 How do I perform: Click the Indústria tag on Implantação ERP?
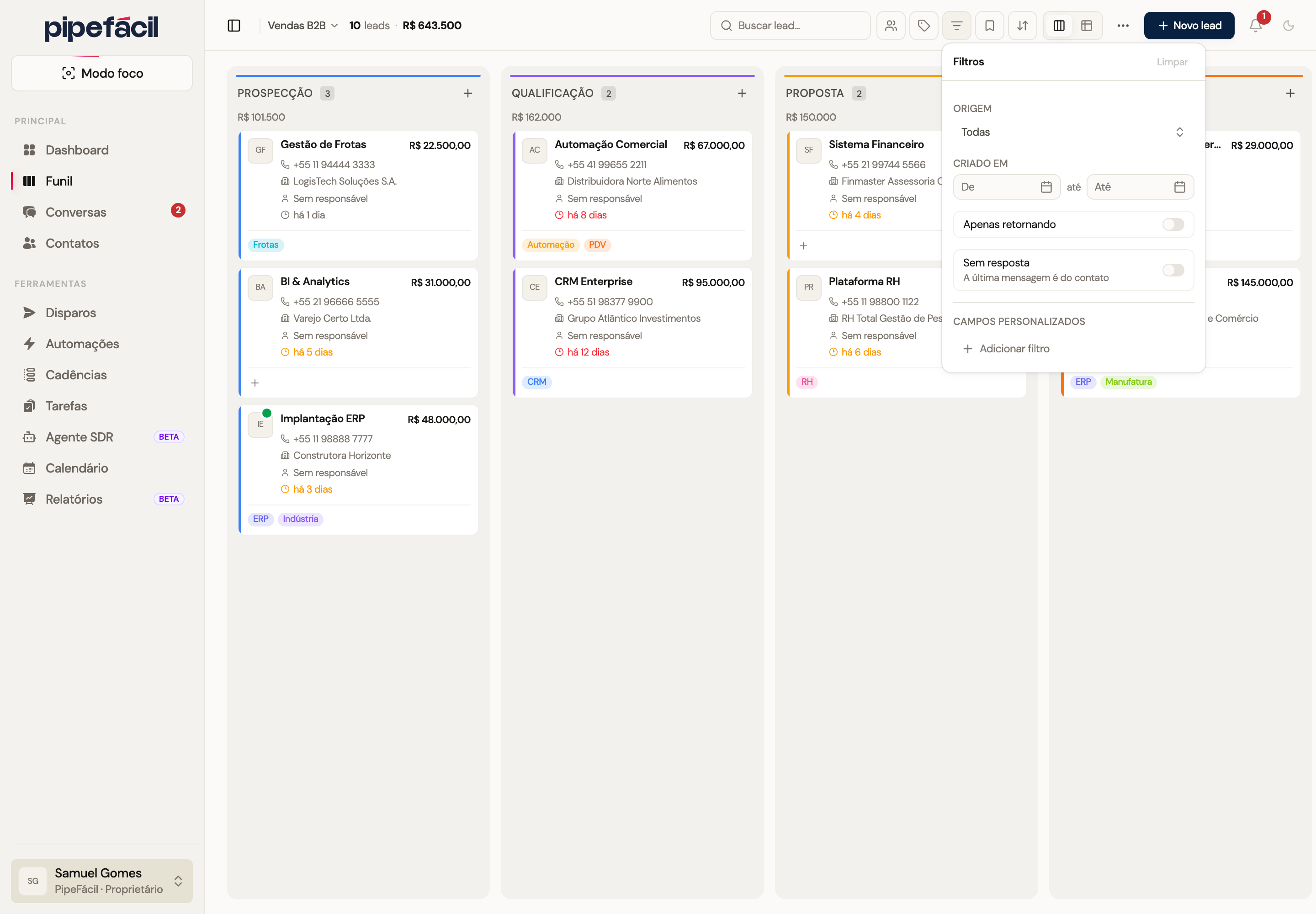(300, 519)
